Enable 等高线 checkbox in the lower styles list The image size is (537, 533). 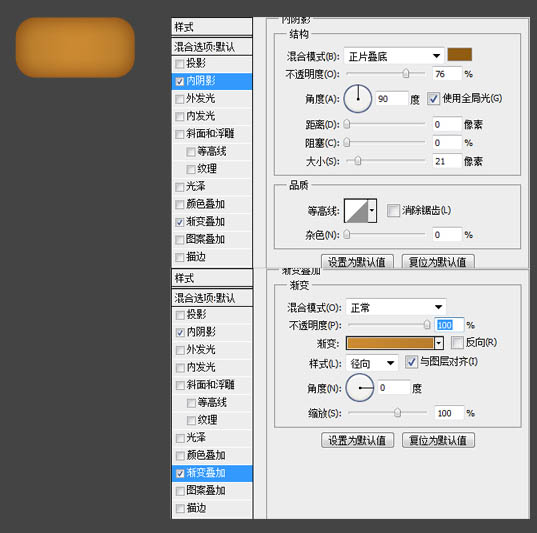[191, 403]
